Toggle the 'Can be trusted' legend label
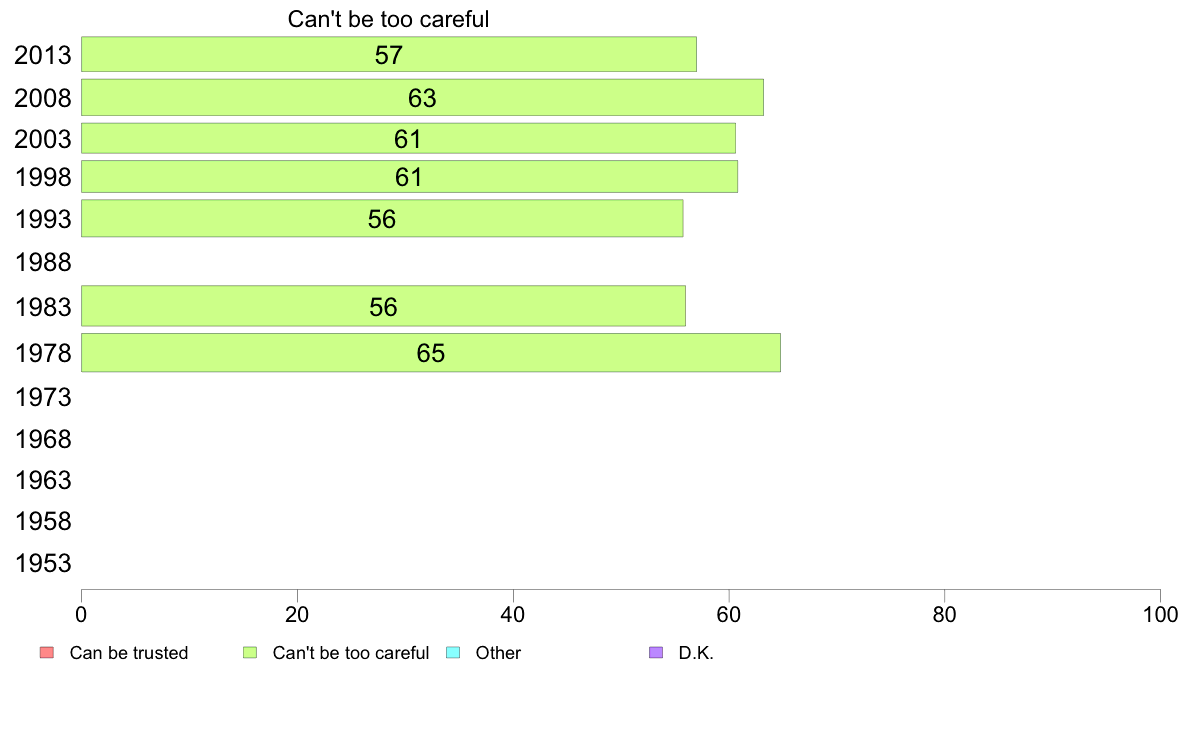Image resolution: width=1188 pixels, height=736 pixels. coord(129,653)
